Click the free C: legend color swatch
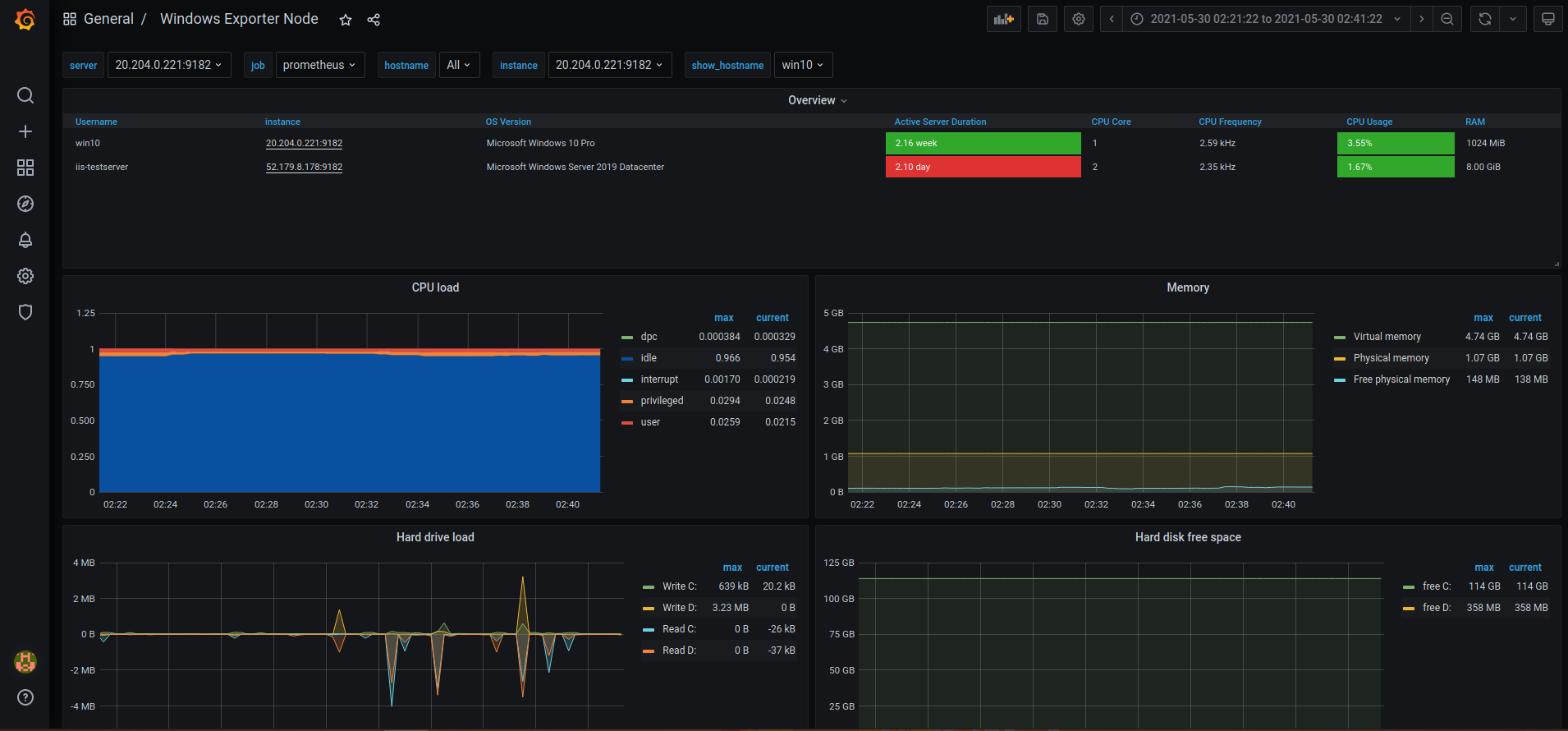The width and height of the screenshot is (1568, 731). click(x=1409, y=587)
